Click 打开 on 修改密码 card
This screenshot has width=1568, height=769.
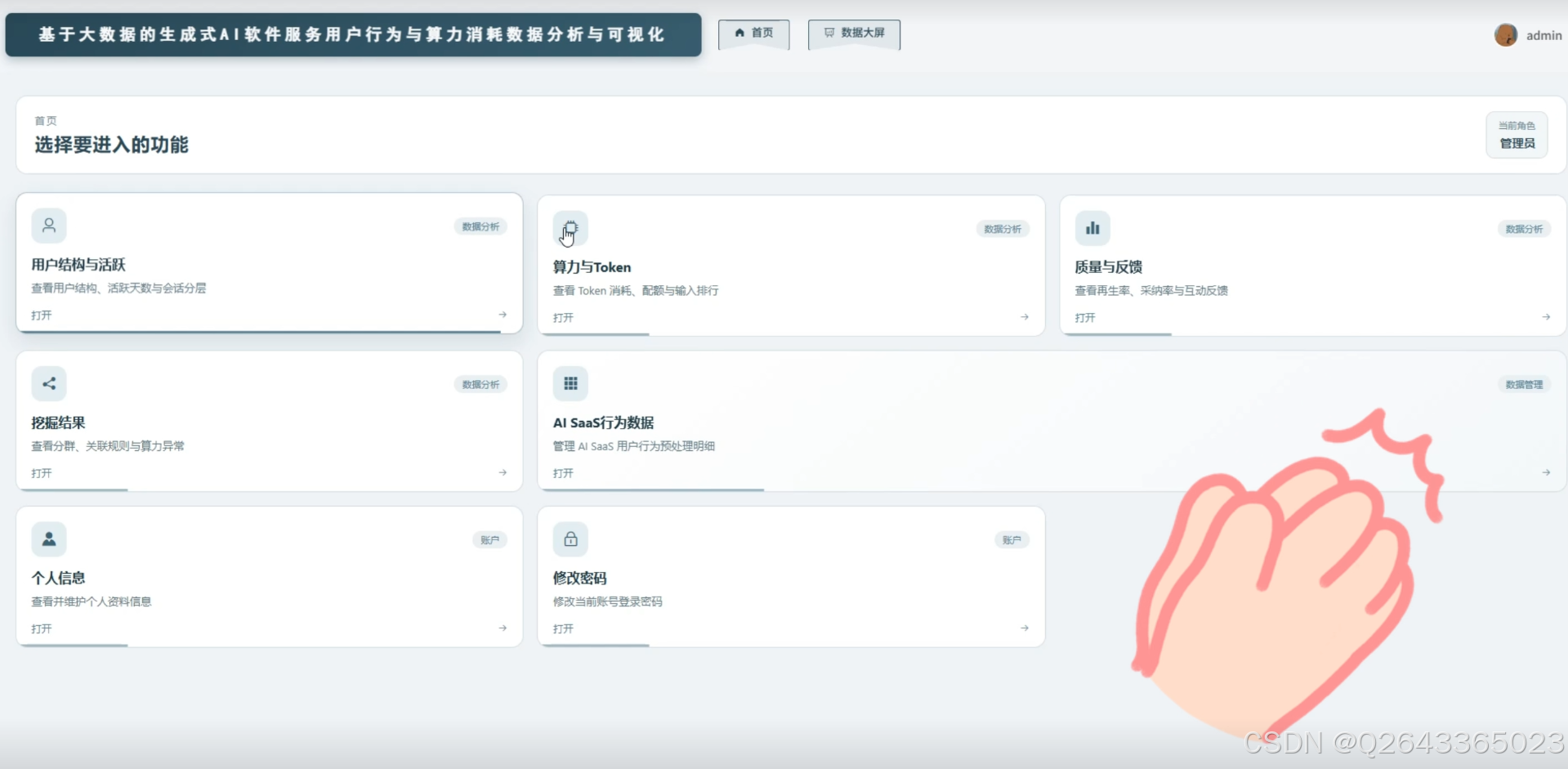(563, 628)
